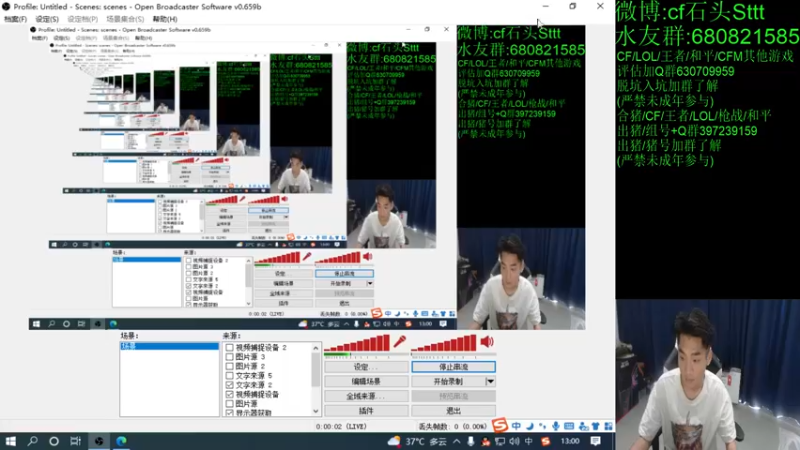The width and height of the screenshot is (800, 450).
Task: Click the 中 input indicator in the system tray
Action: pyautogui.click(x=529, y=441)
